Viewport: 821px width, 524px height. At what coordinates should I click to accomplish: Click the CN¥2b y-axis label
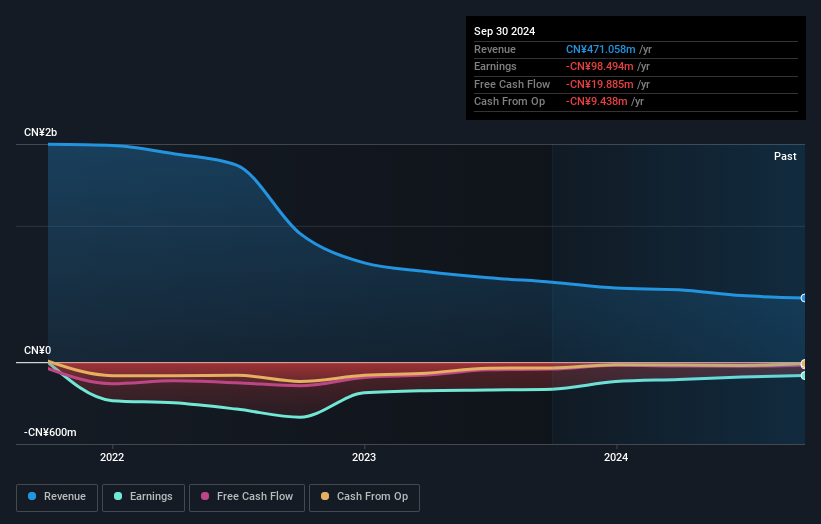point(40,132)
